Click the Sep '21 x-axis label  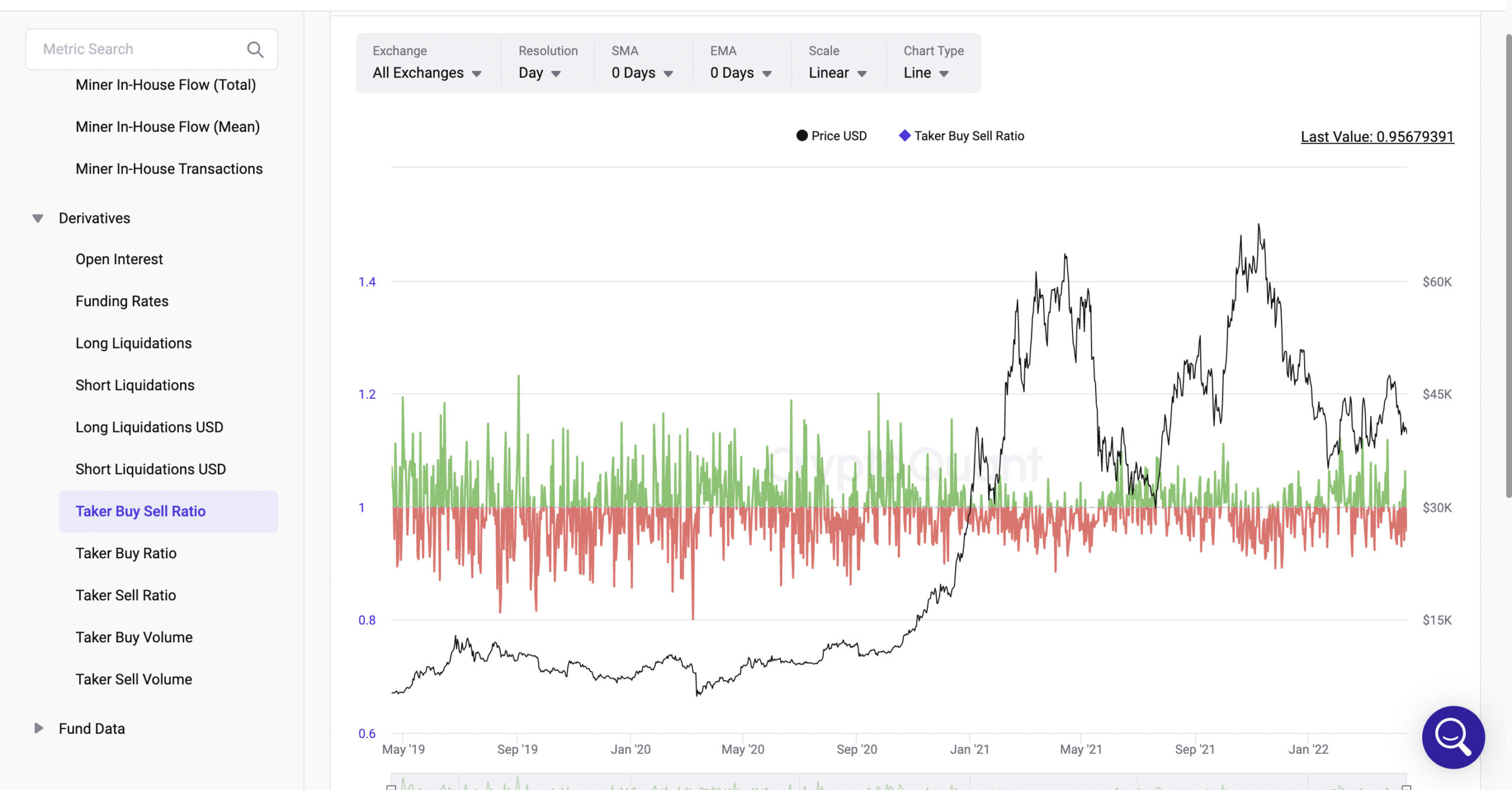[1195, 749]
